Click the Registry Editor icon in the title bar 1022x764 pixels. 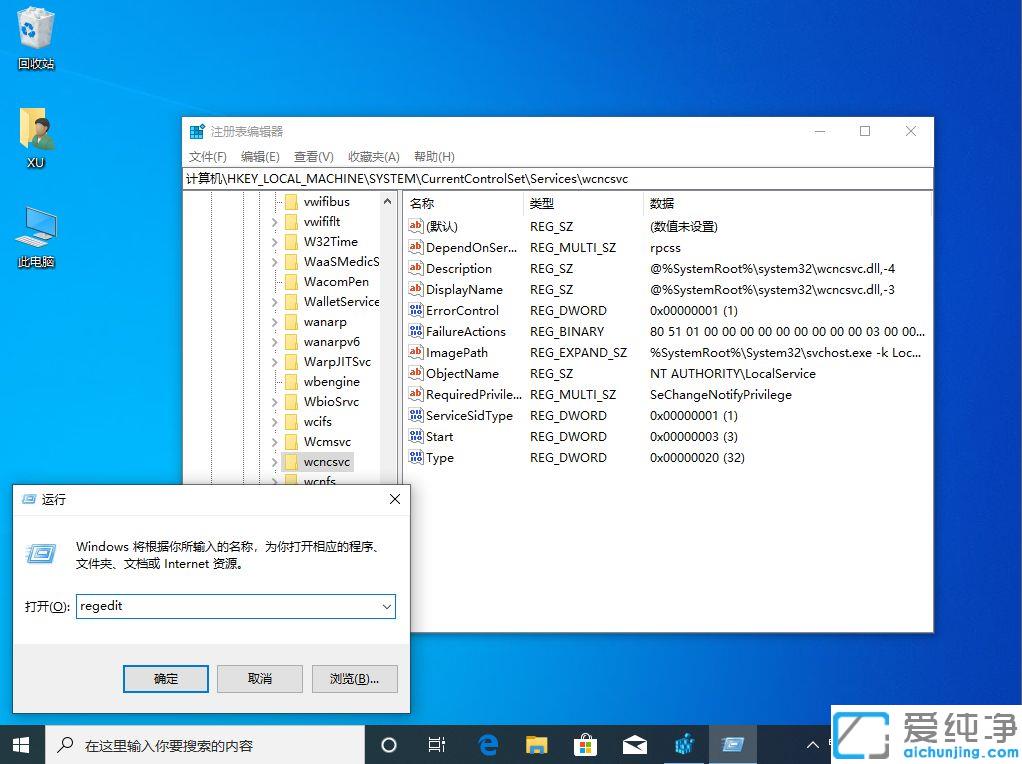click(196, 130)
